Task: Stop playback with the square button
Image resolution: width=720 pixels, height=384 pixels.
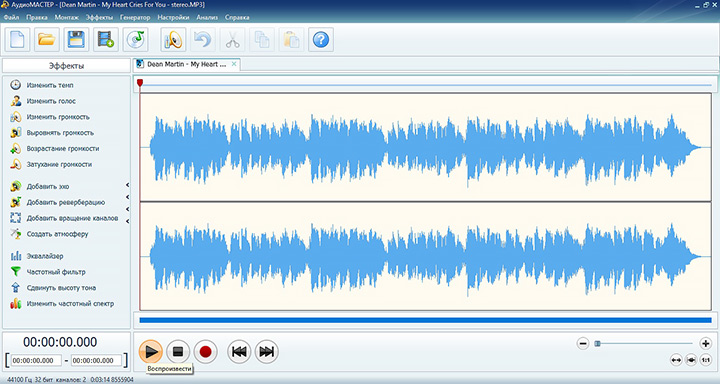Action: click(x=178, y=352)
